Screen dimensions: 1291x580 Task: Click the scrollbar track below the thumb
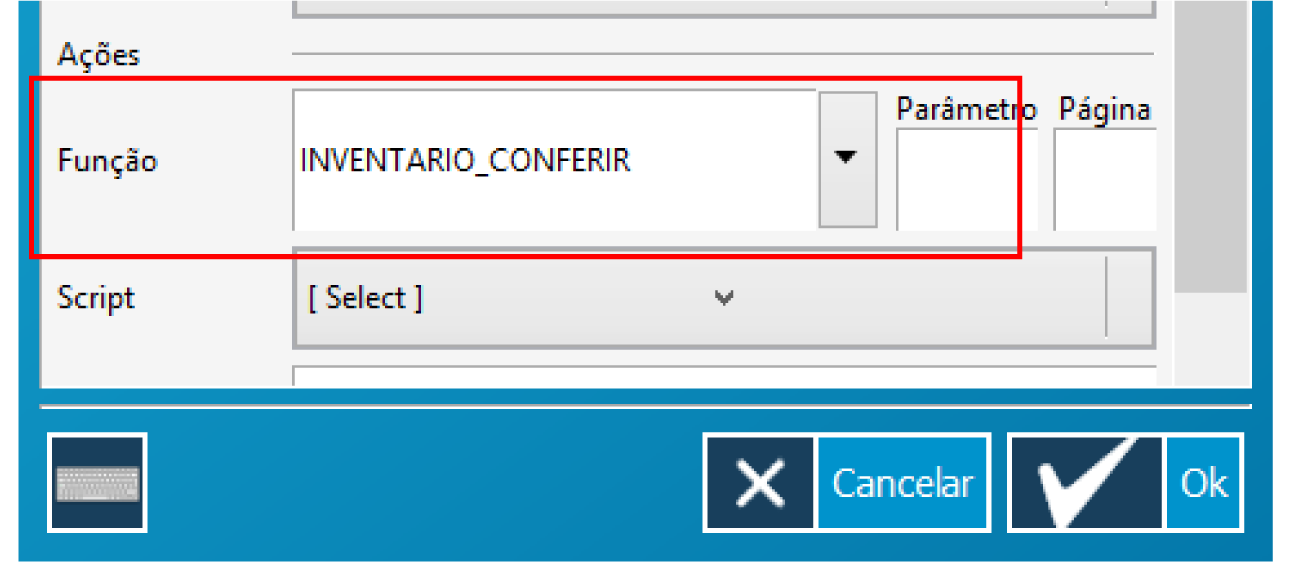click(x=1210, y=340)
